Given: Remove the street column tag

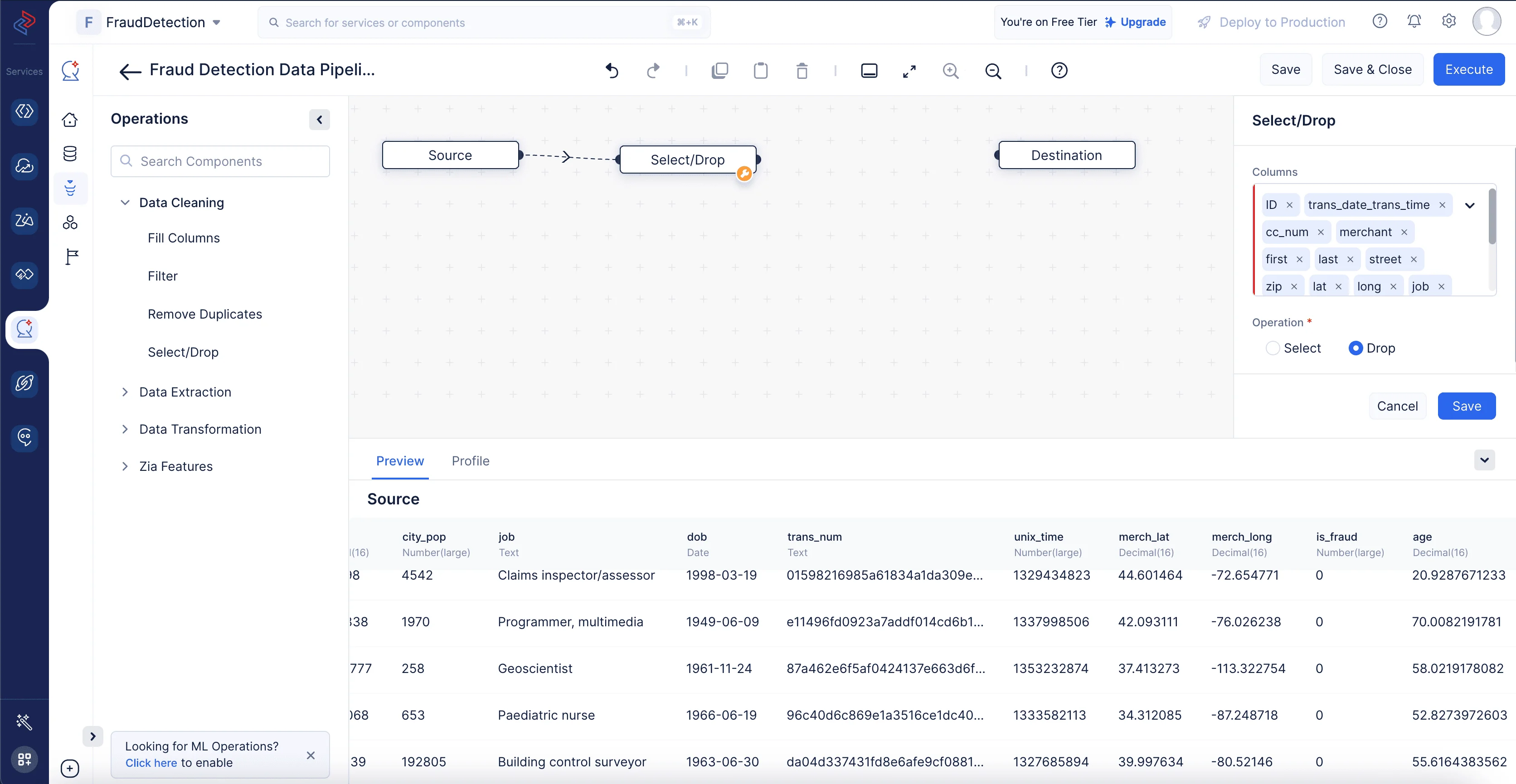Looking at the screenshot, I should click(1414, 259).
